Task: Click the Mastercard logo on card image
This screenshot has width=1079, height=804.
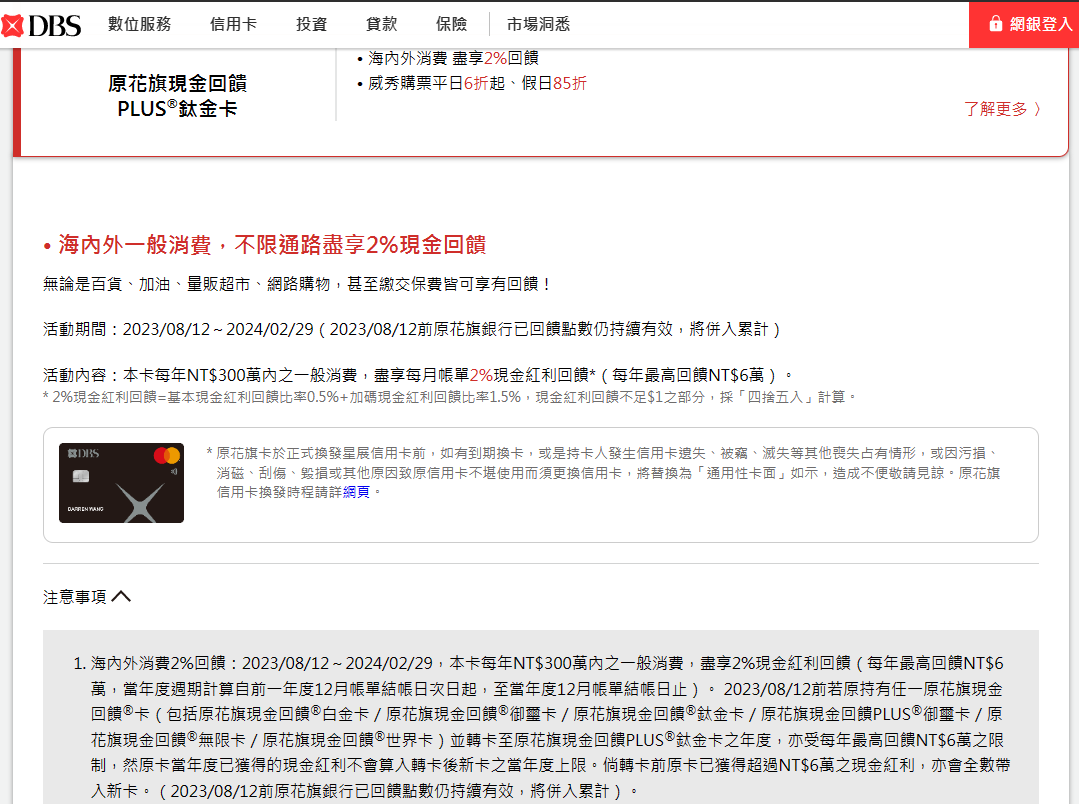Action: (166, 456)
